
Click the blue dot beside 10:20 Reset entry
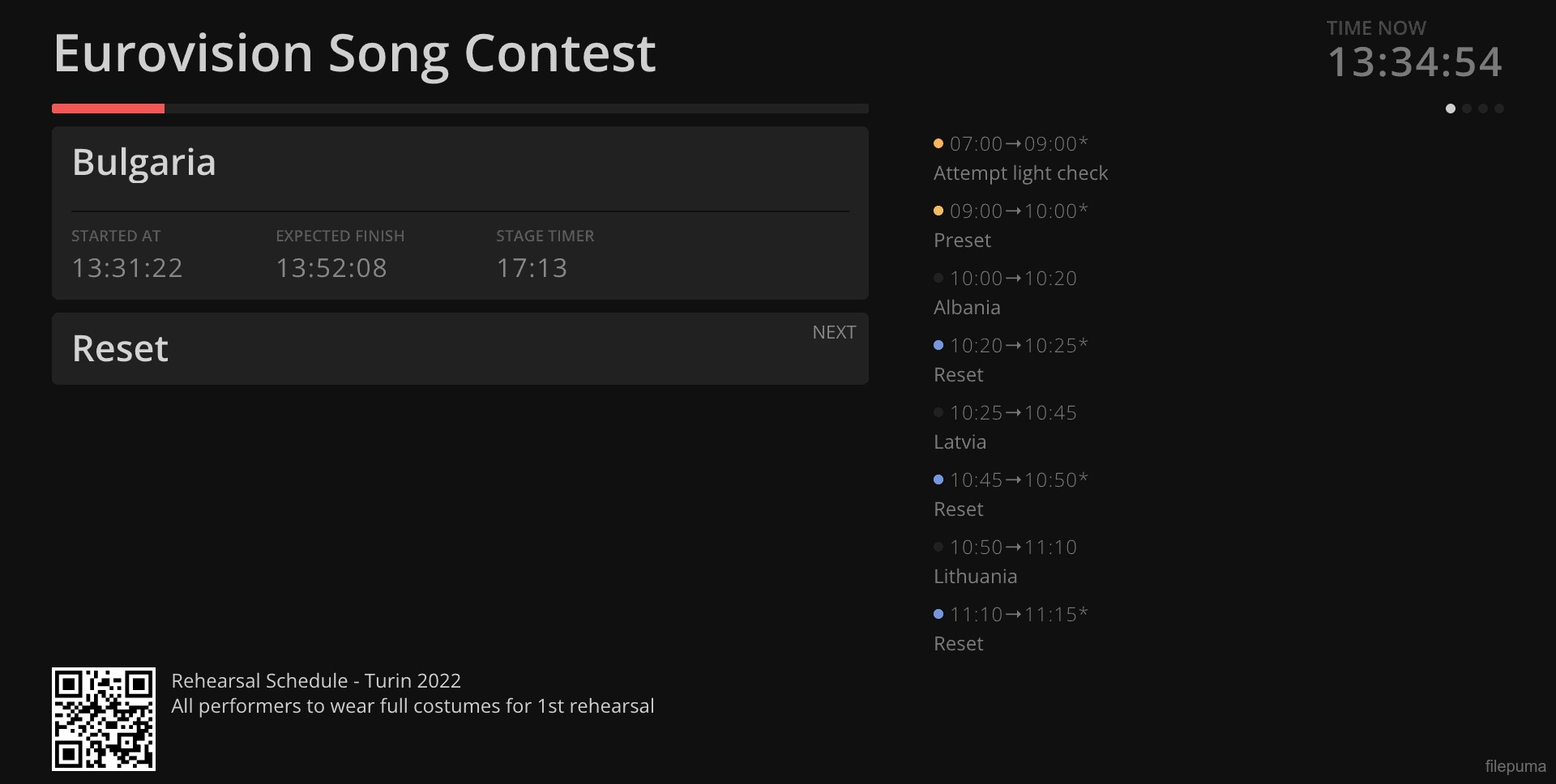938,345
